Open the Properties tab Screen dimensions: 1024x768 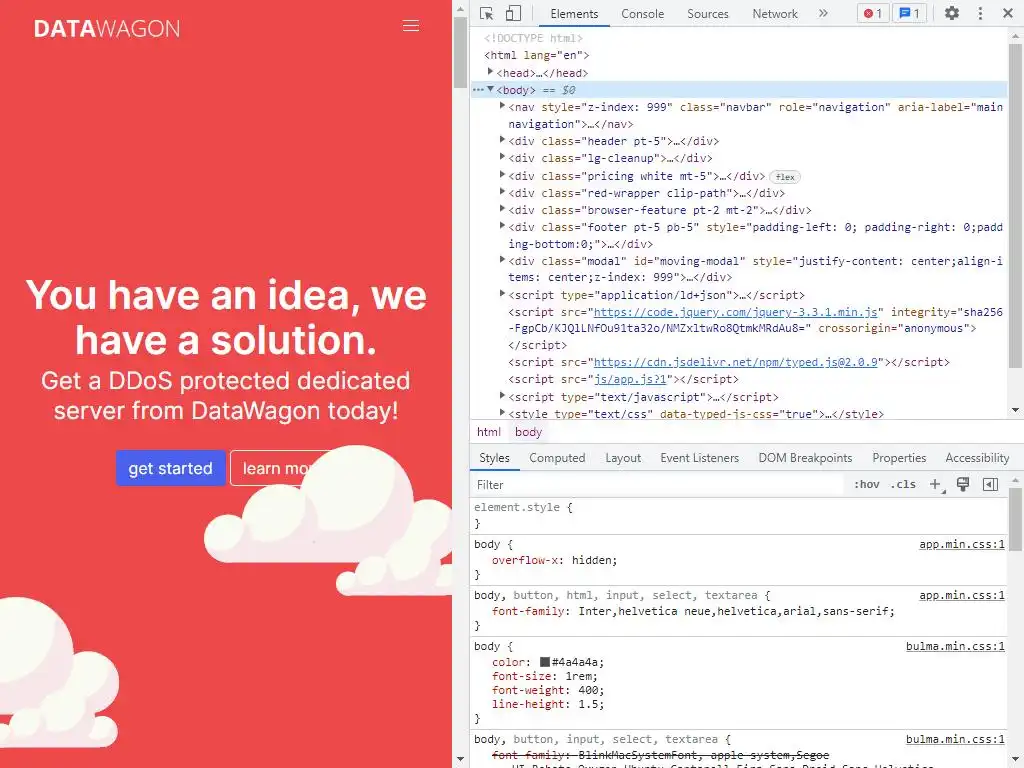click(x=899, y=458)
